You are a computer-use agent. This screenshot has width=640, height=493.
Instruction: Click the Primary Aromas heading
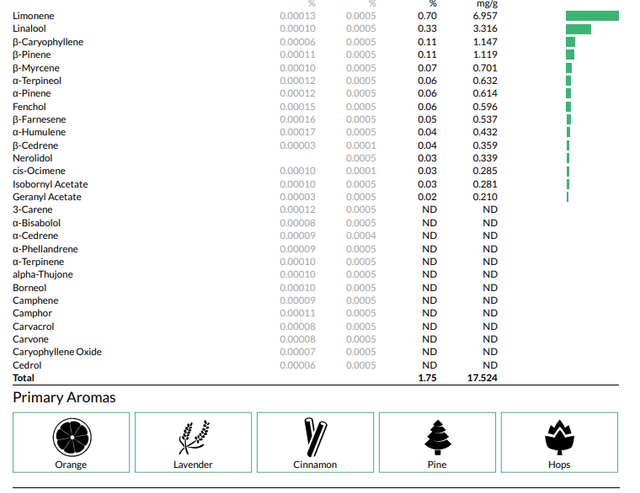(x=64, y=398)
